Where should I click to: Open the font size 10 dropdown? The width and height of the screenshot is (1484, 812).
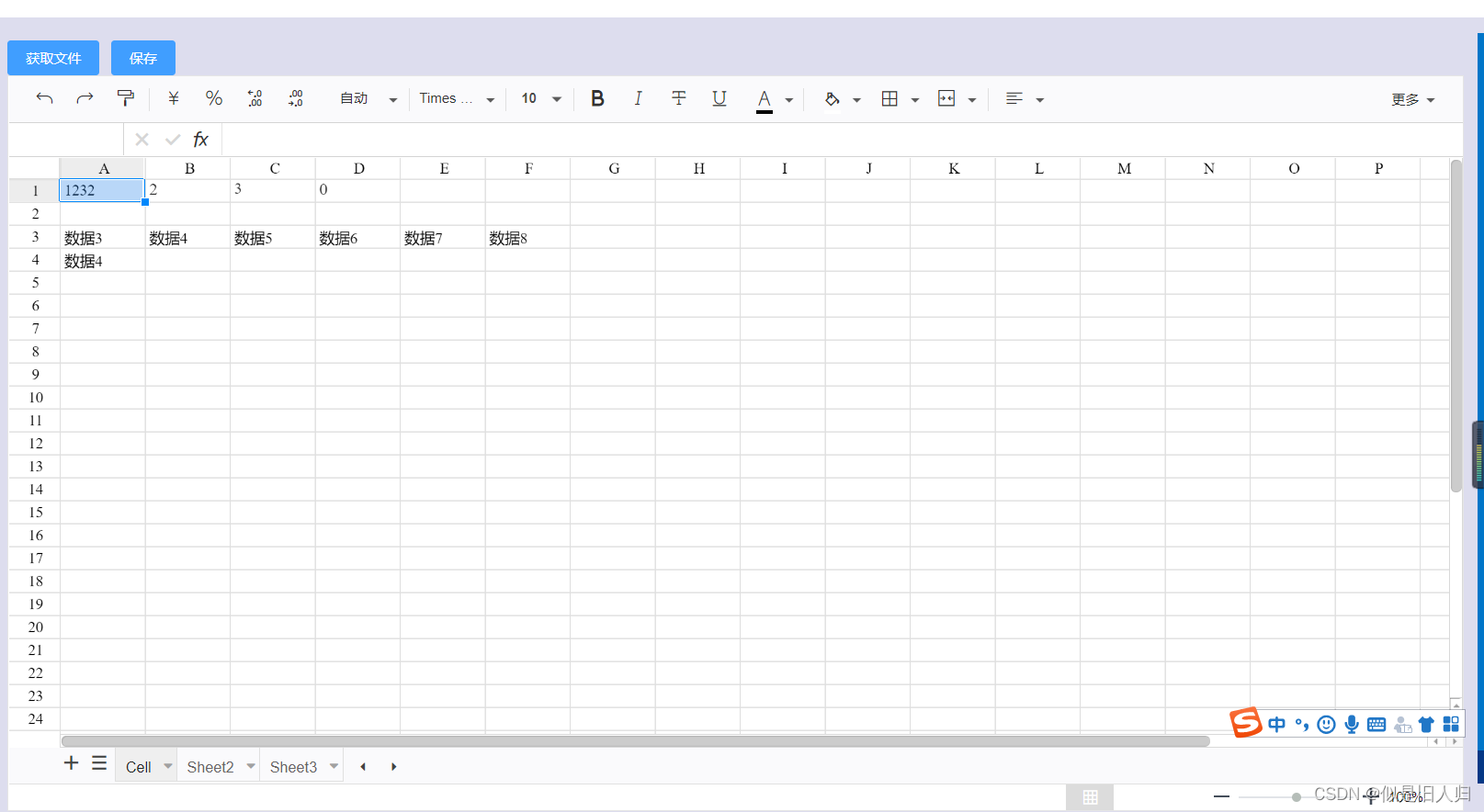click(x=541, y=98)
